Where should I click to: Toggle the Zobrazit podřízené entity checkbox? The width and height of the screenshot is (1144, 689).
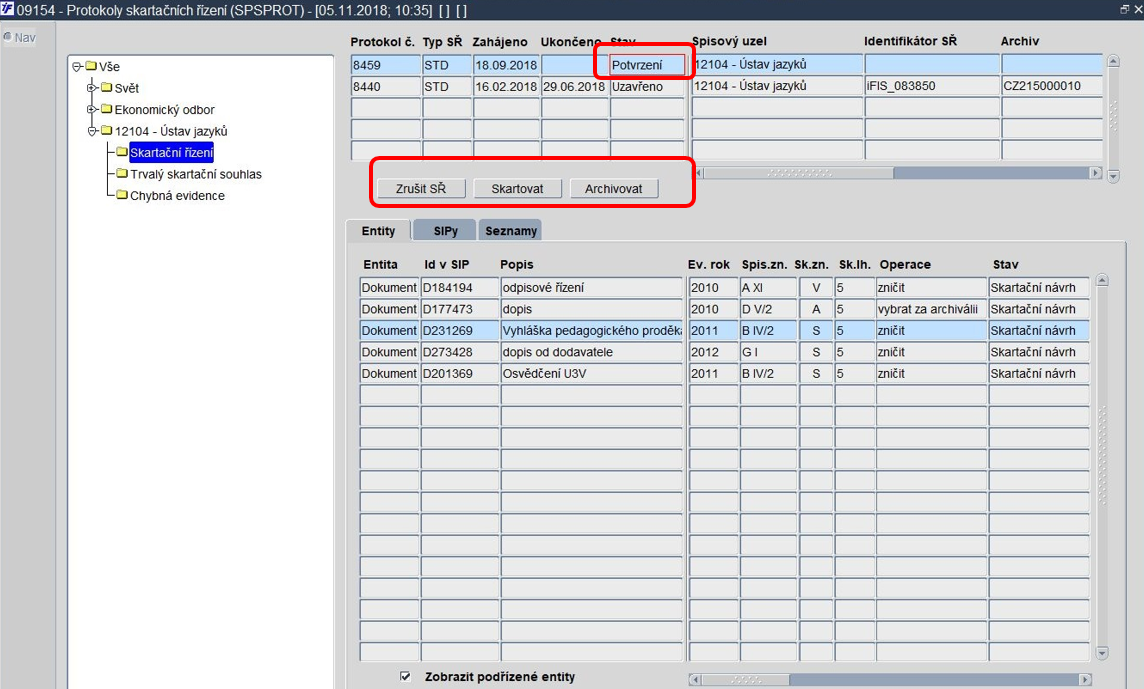pos(405,677)
